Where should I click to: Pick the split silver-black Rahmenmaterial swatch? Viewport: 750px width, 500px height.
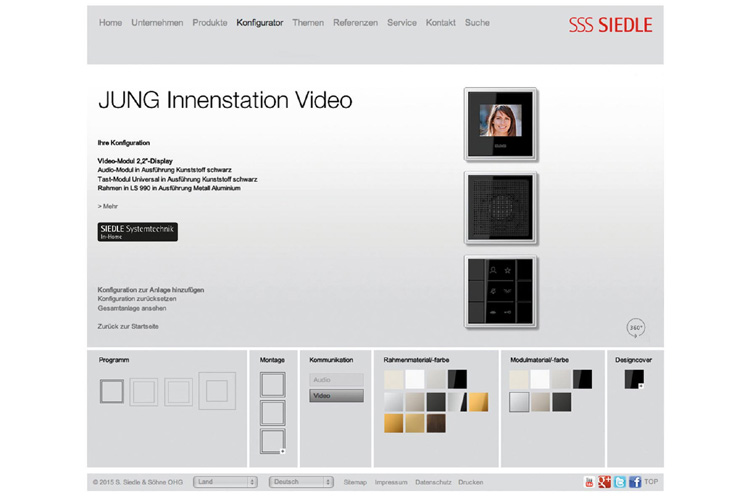[457, 402]
